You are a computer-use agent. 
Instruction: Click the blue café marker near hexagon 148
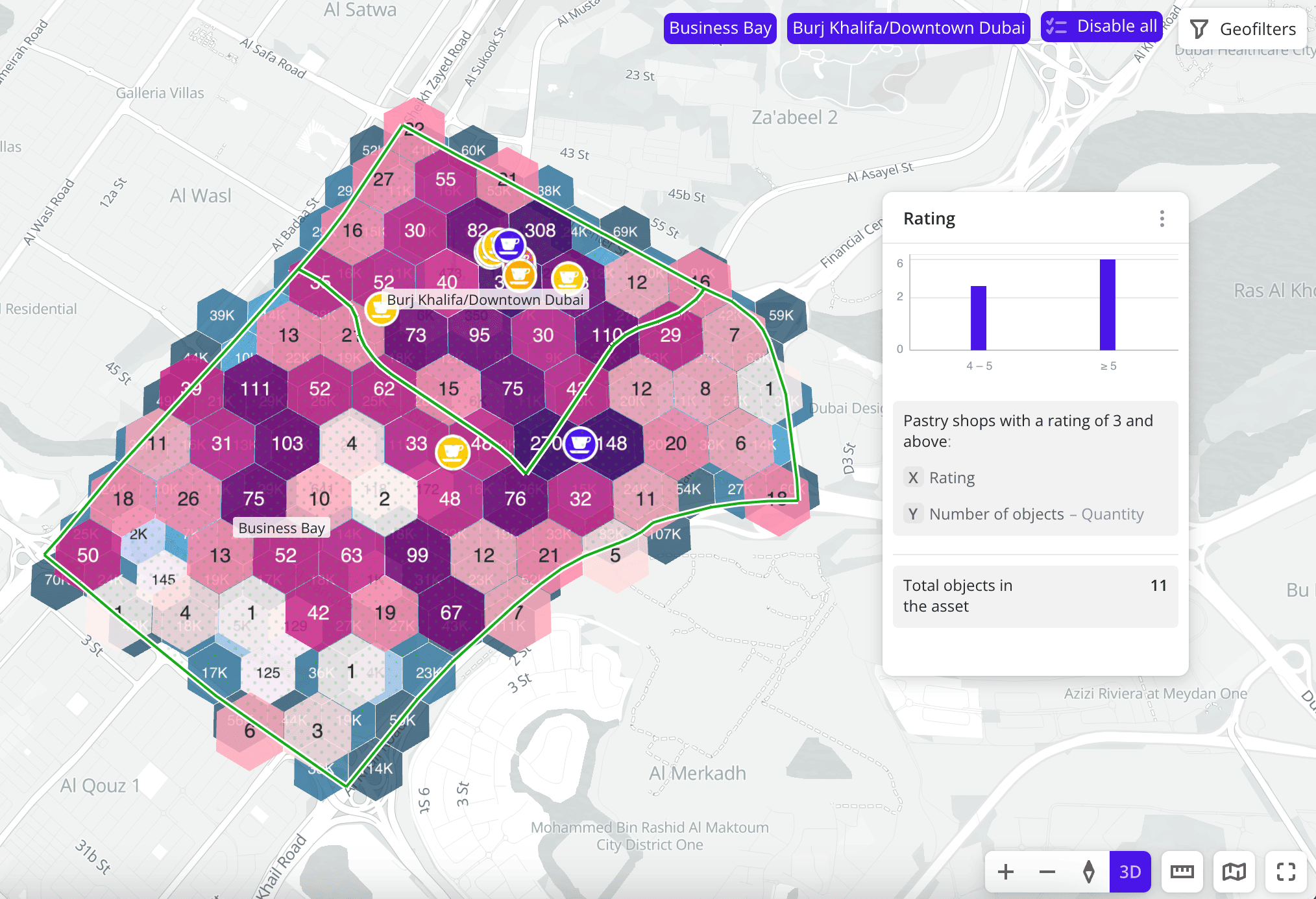pos(579,444)
